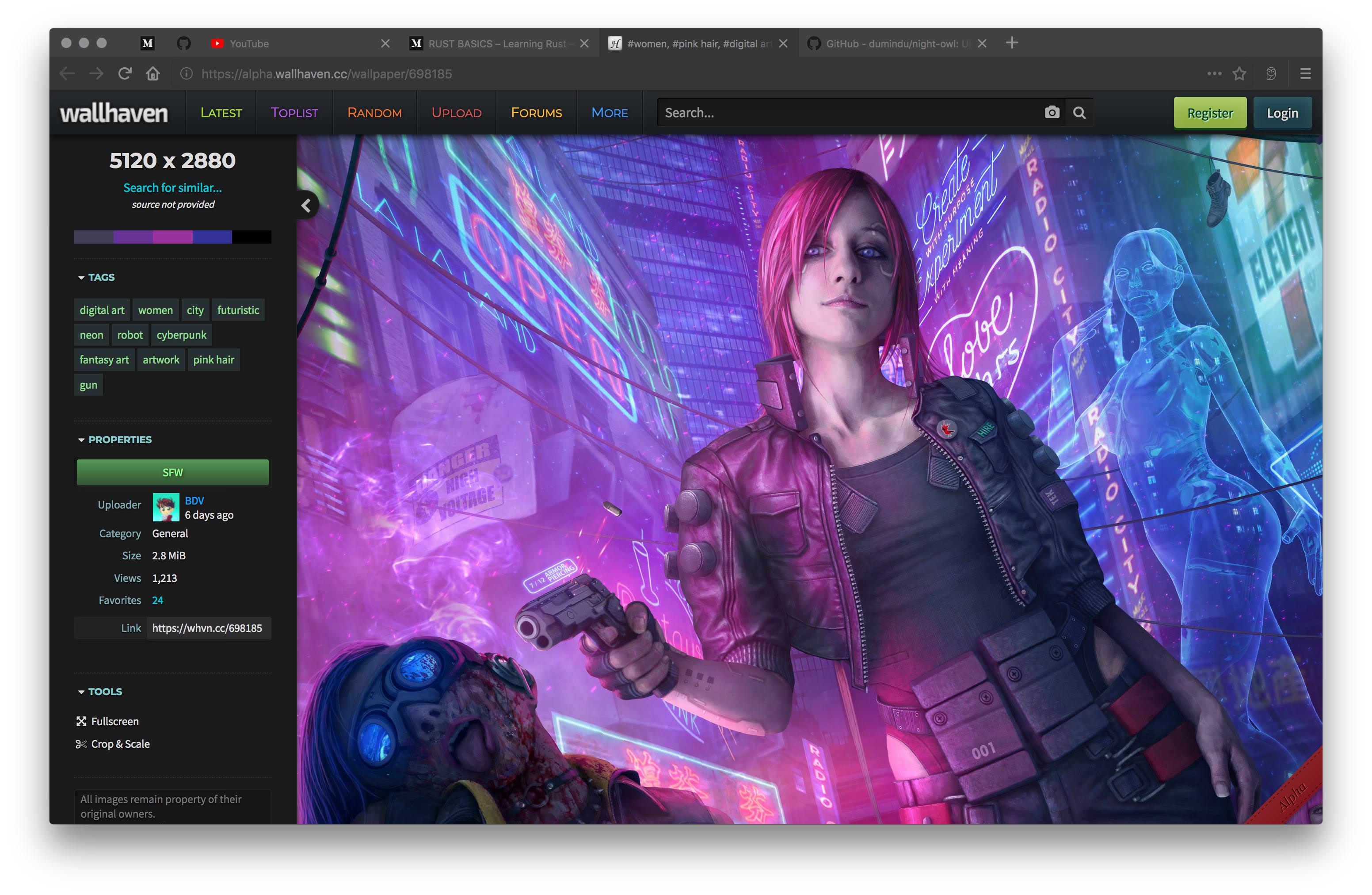
Task: Toggle Fullscreen view of wallpaper
Action: [x=114, y=721]
